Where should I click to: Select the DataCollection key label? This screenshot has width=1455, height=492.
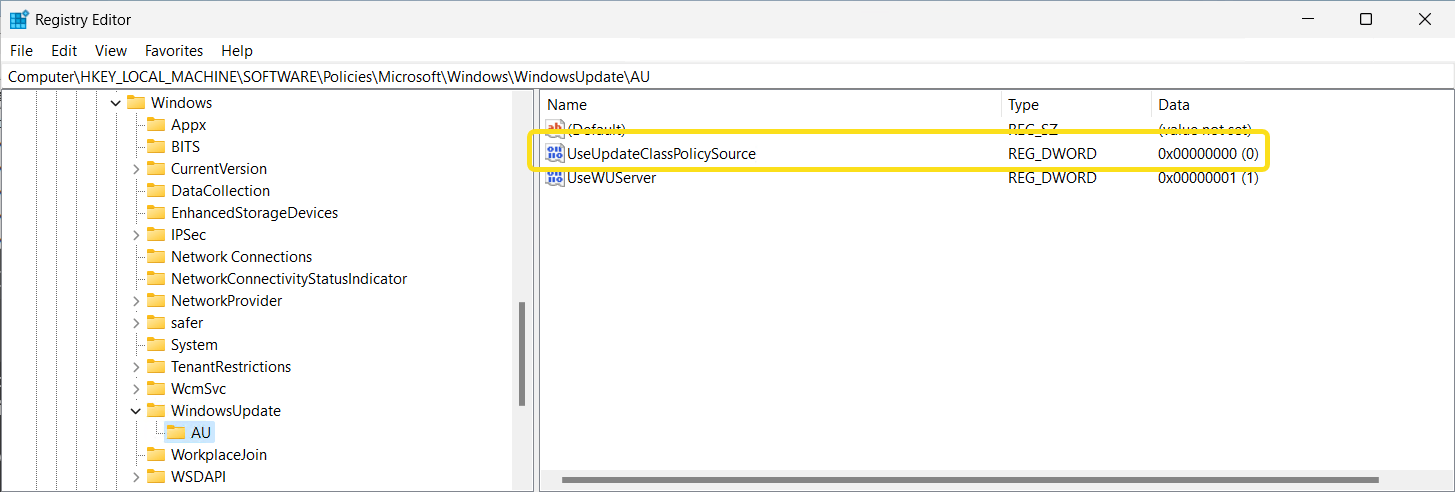220,191
